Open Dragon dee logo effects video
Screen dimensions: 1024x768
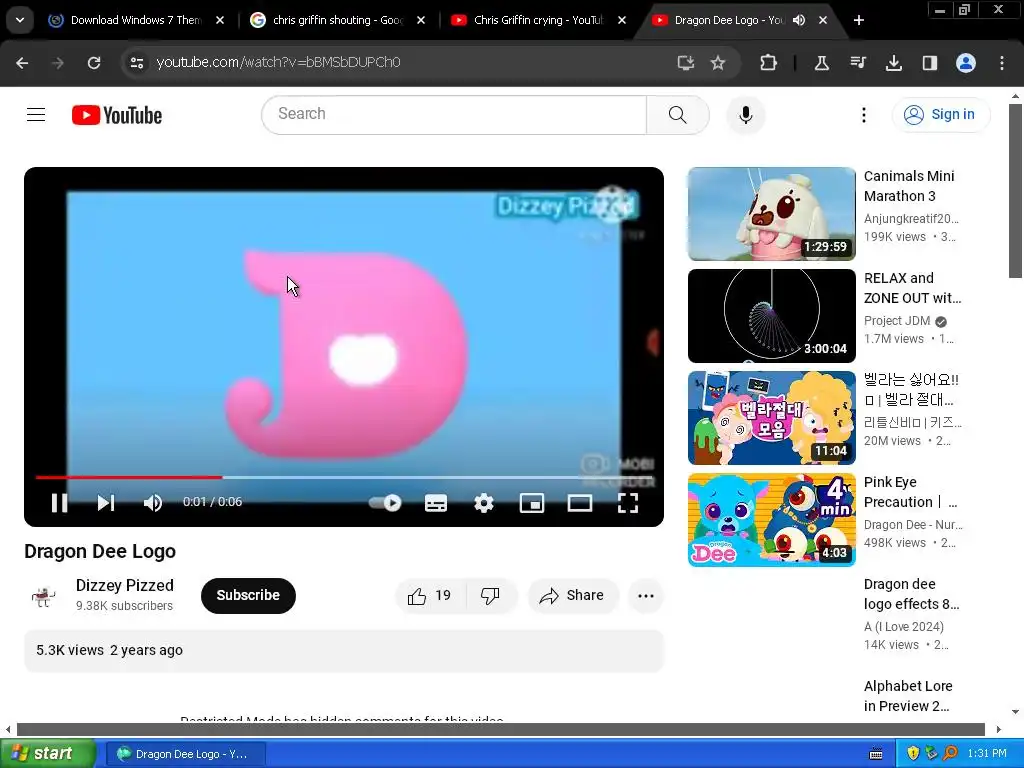pos(912,594)
